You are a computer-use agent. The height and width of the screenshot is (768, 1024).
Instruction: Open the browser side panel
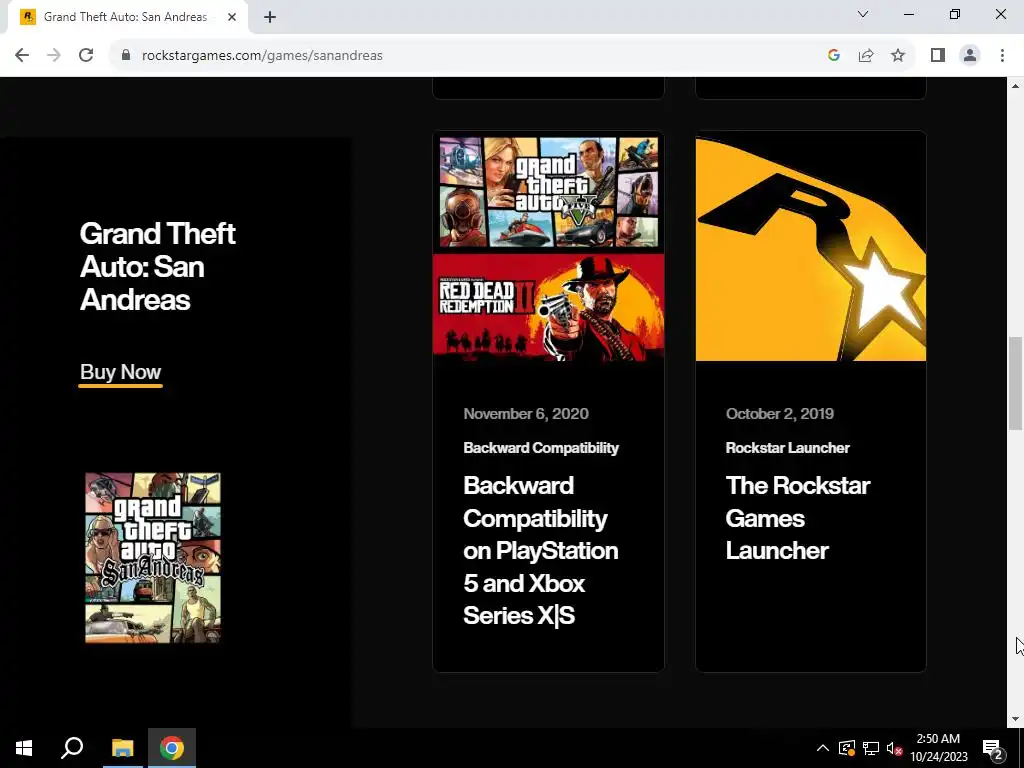(x=938, y=56)
